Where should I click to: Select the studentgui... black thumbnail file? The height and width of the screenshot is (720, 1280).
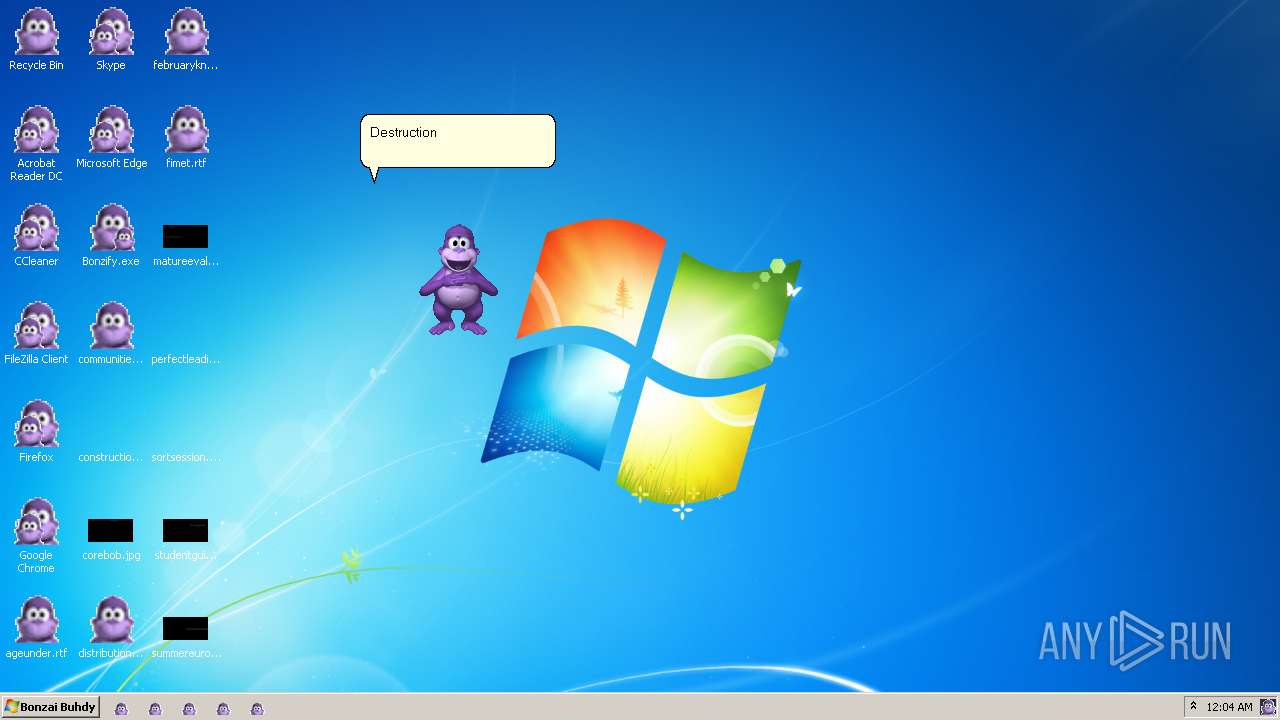[x=186, y=539]
